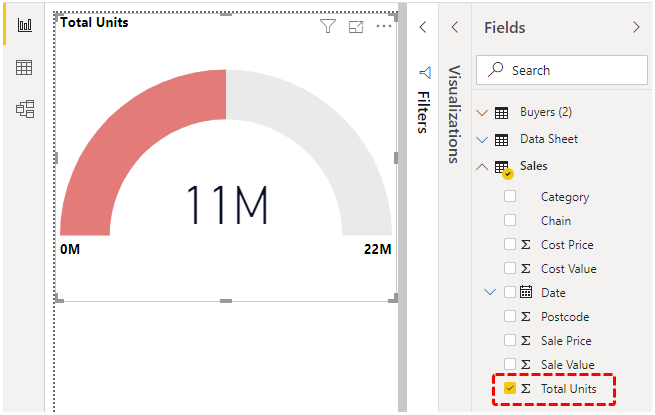
Task: Expand the Date hierarchy
Action: coord(490,293)
